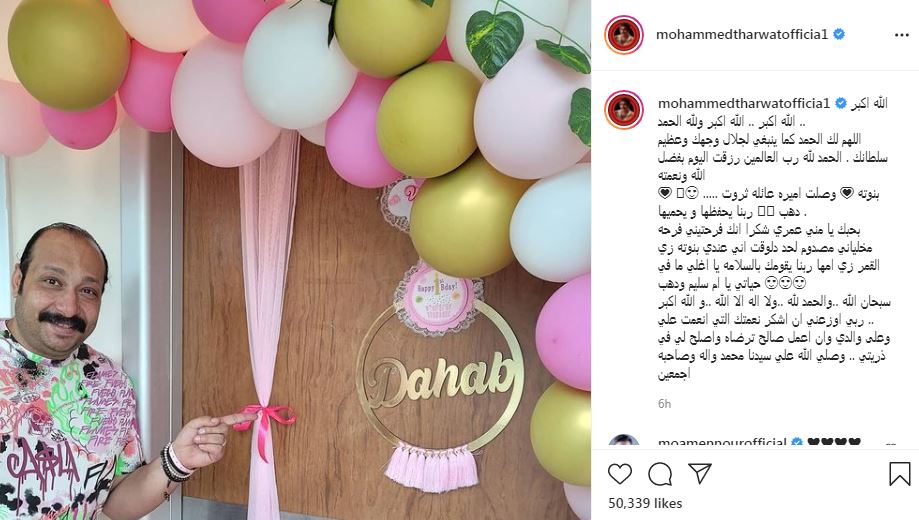Screen dimensions: 919x520
Task: Like the post with the heart icon
Action: coord(620,474)
